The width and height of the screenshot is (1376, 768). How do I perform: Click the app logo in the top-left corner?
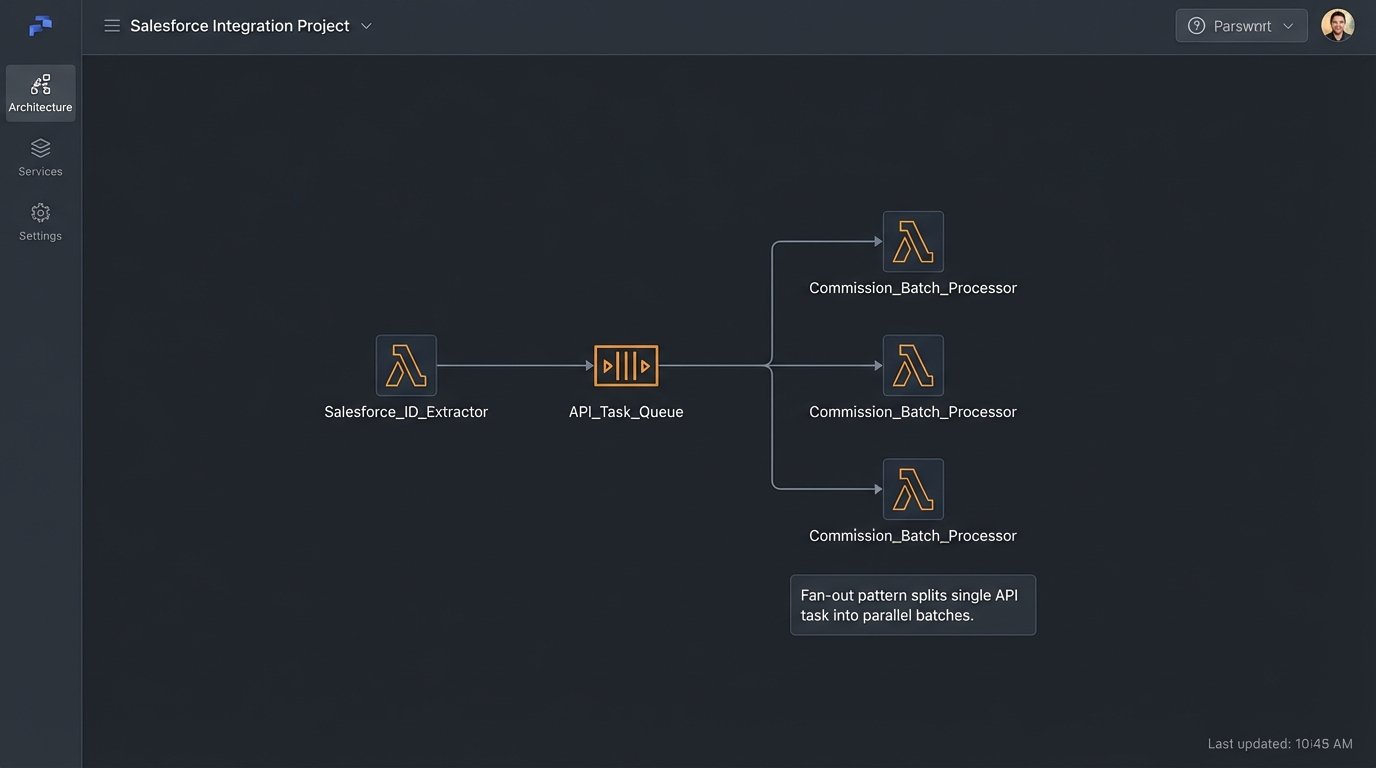pyautogui.click(x=39, y=25)
